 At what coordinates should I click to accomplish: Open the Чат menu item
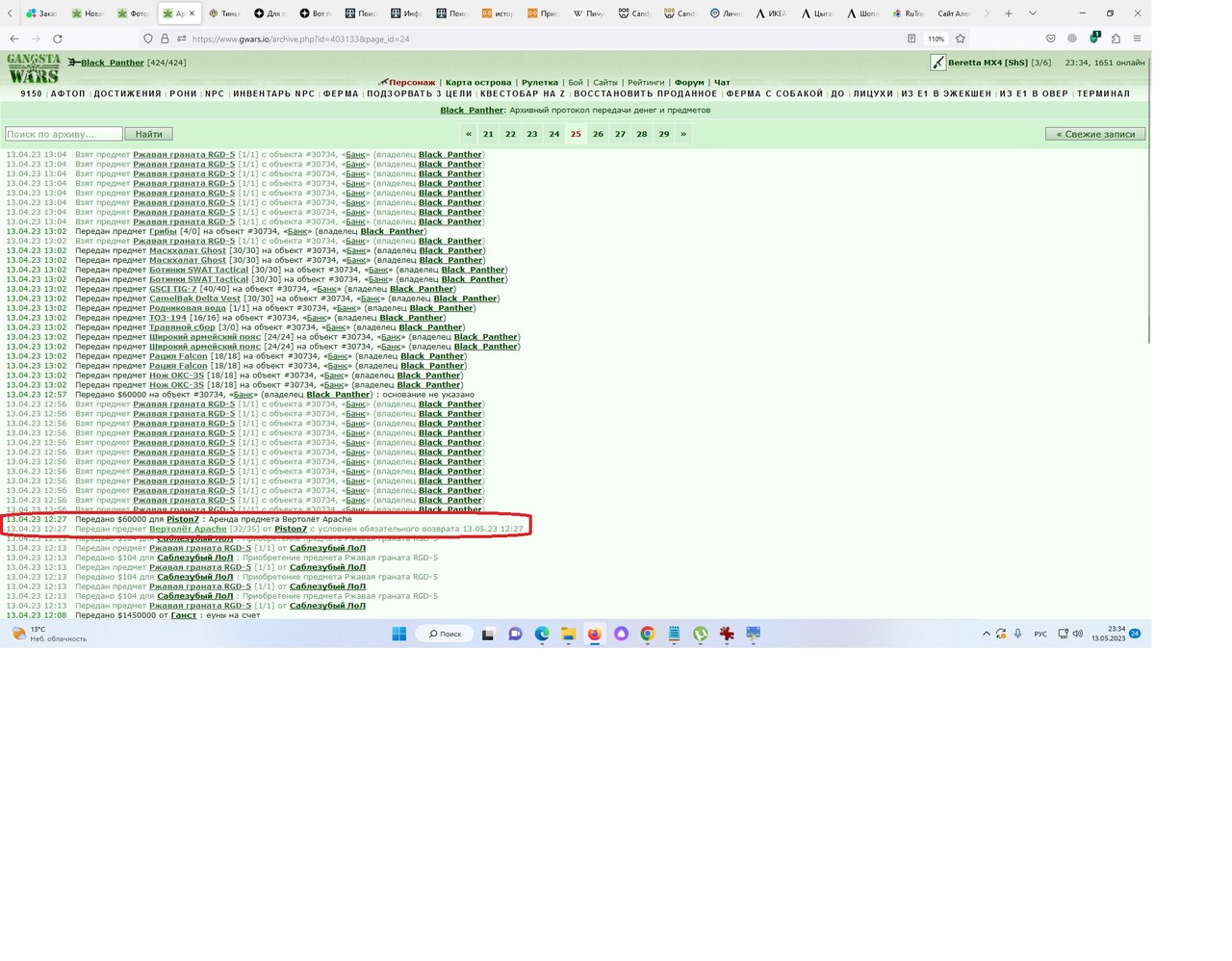(x=722, y=83)
